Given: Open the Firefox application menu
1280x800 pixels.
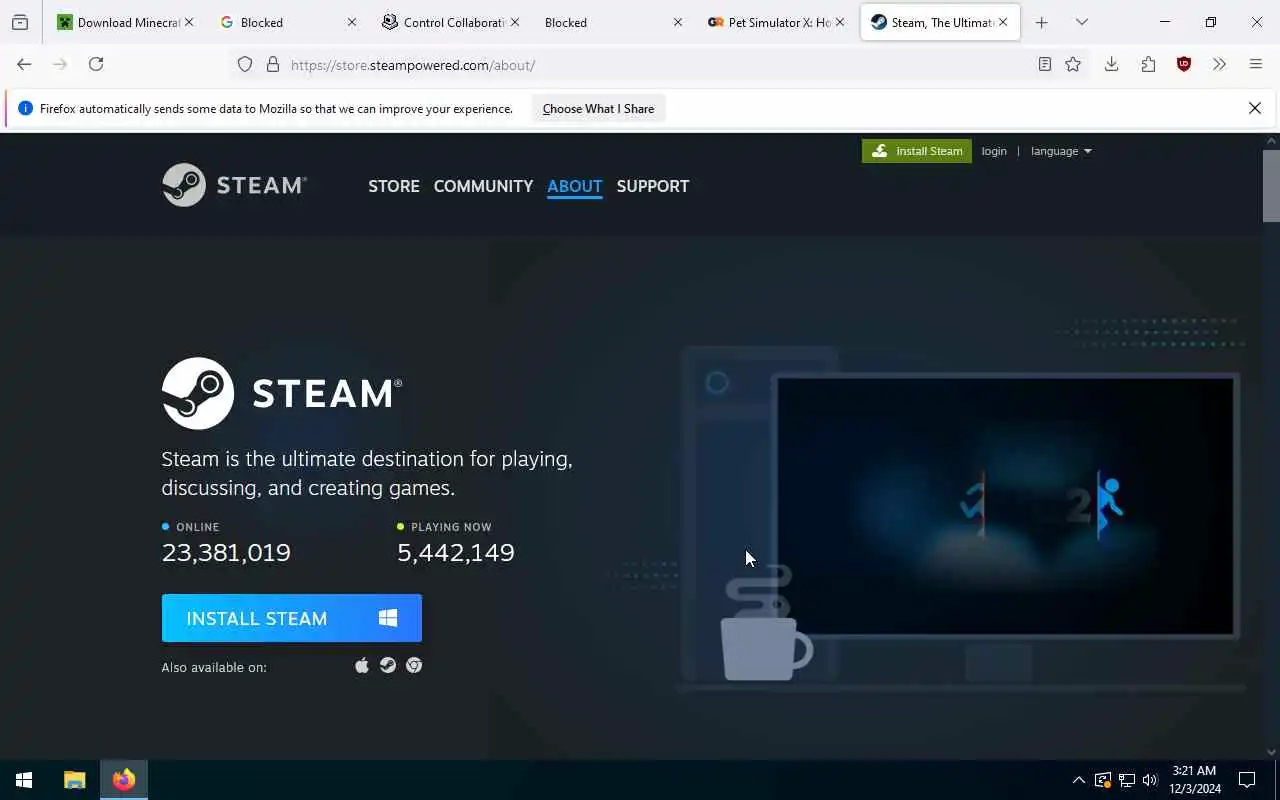Looking at the screenshot, I should (1256, 65).
